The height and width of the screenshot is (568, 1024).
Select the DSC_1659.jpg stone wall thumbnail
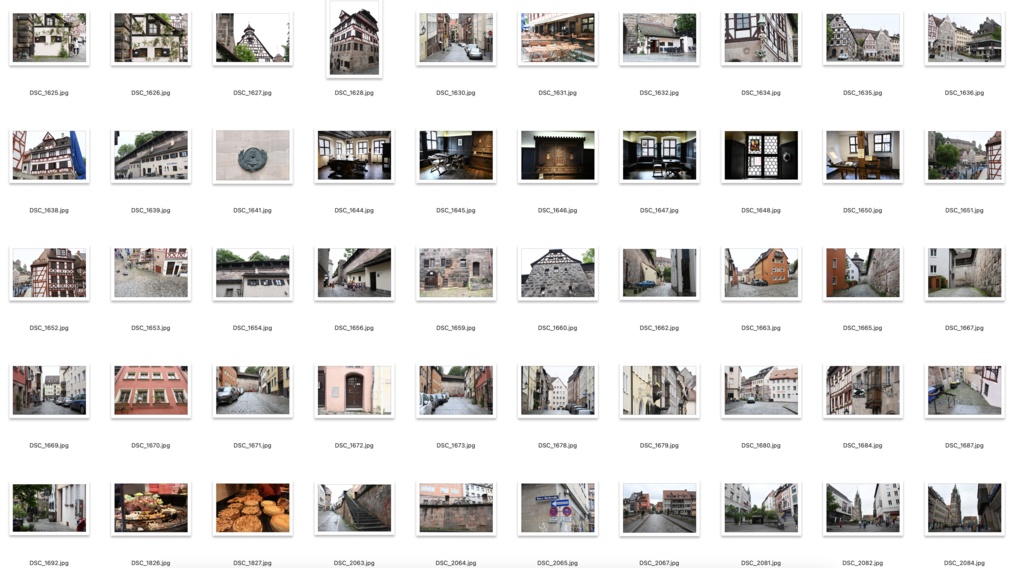[456, 273]
